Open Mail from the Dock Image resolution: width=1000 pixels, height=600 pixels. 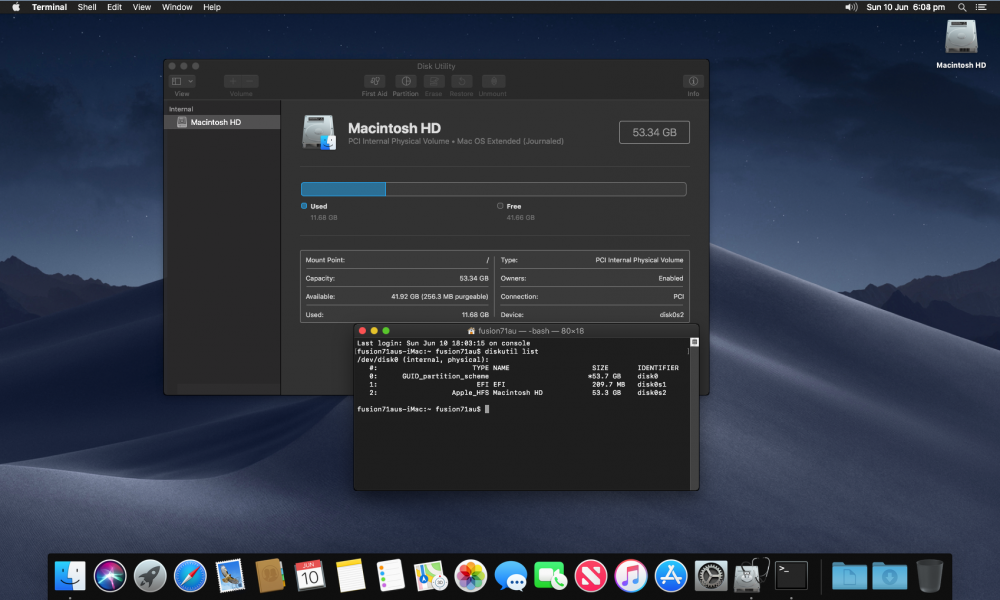(230, 576)
